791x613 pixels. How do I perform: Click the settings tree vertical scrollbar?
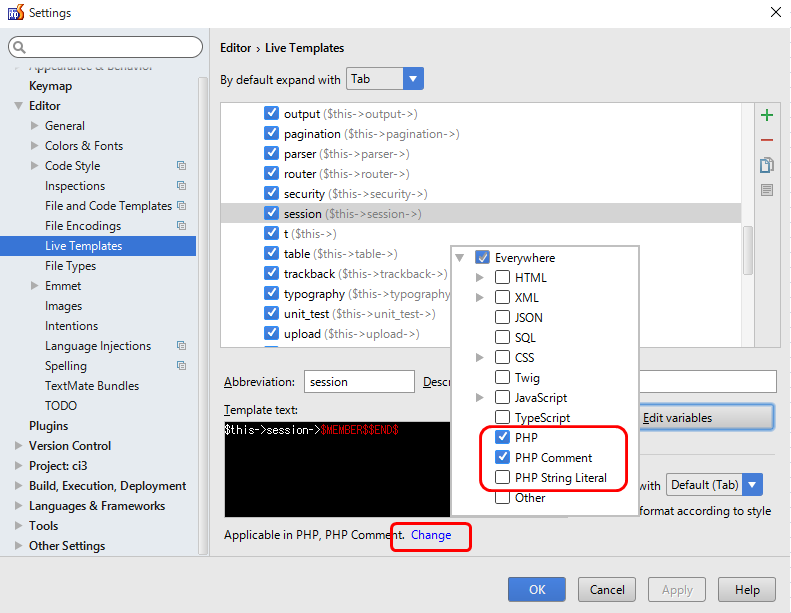(x=203, y=315)
